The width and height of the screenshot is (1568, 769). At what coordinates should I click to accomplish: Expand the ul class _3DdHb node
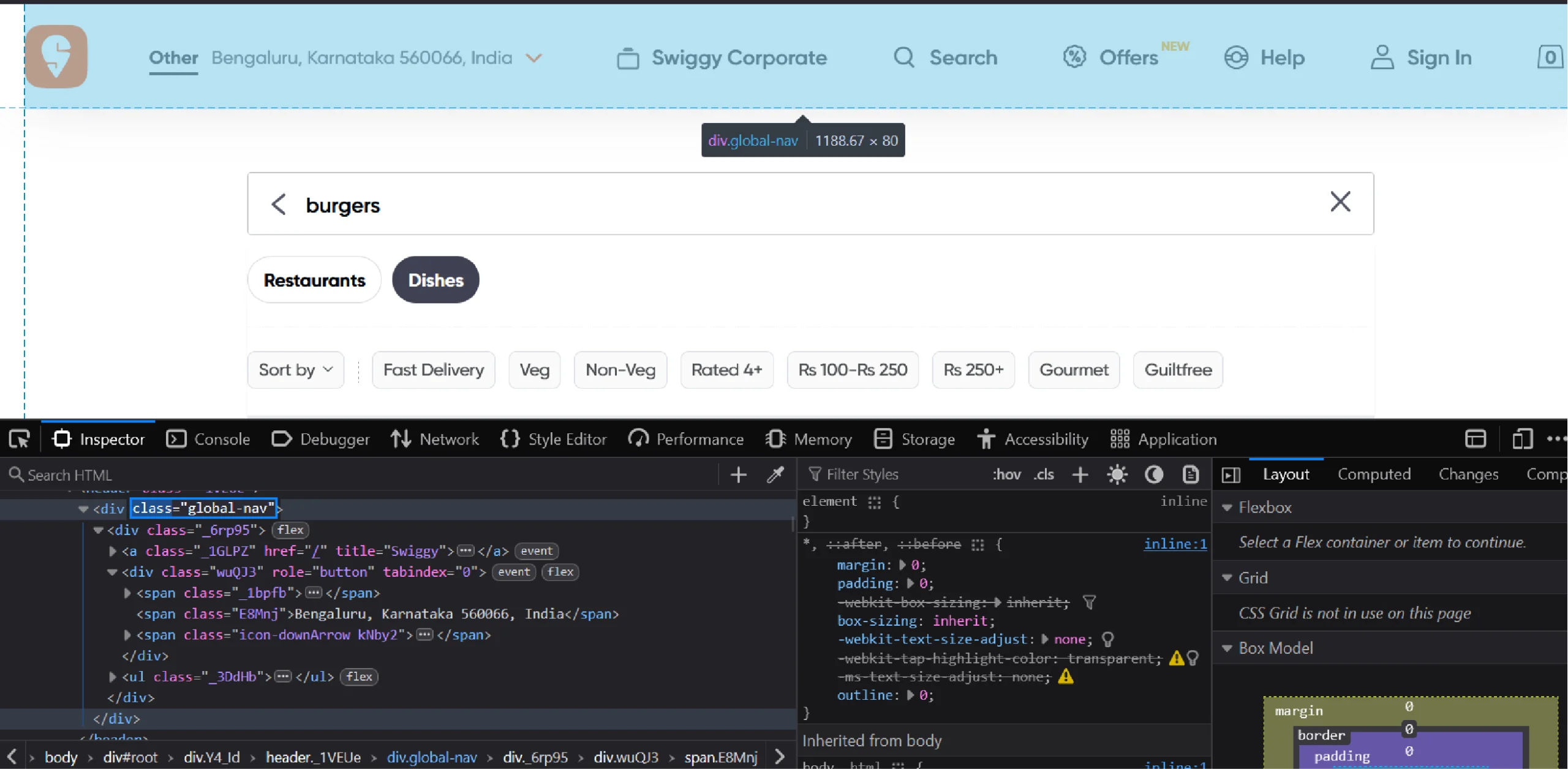[x=113, y=677]
